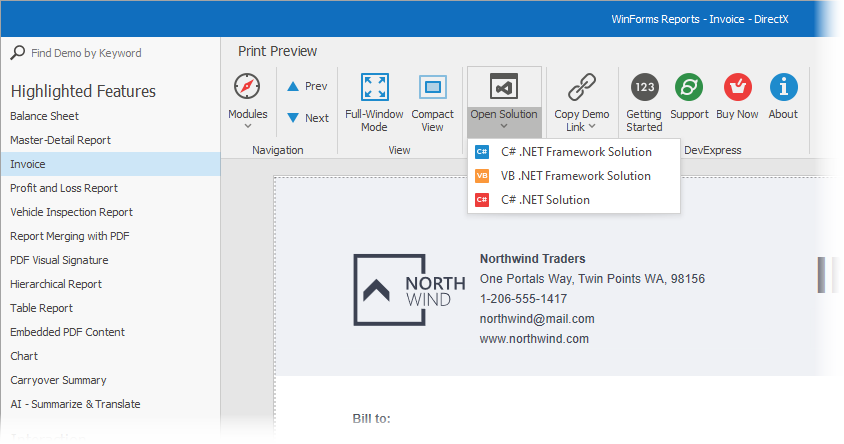Image resolution: width=844 pixels, height=444 pixels.
Task: Open the About info icon
Action: tap(783, 87)
